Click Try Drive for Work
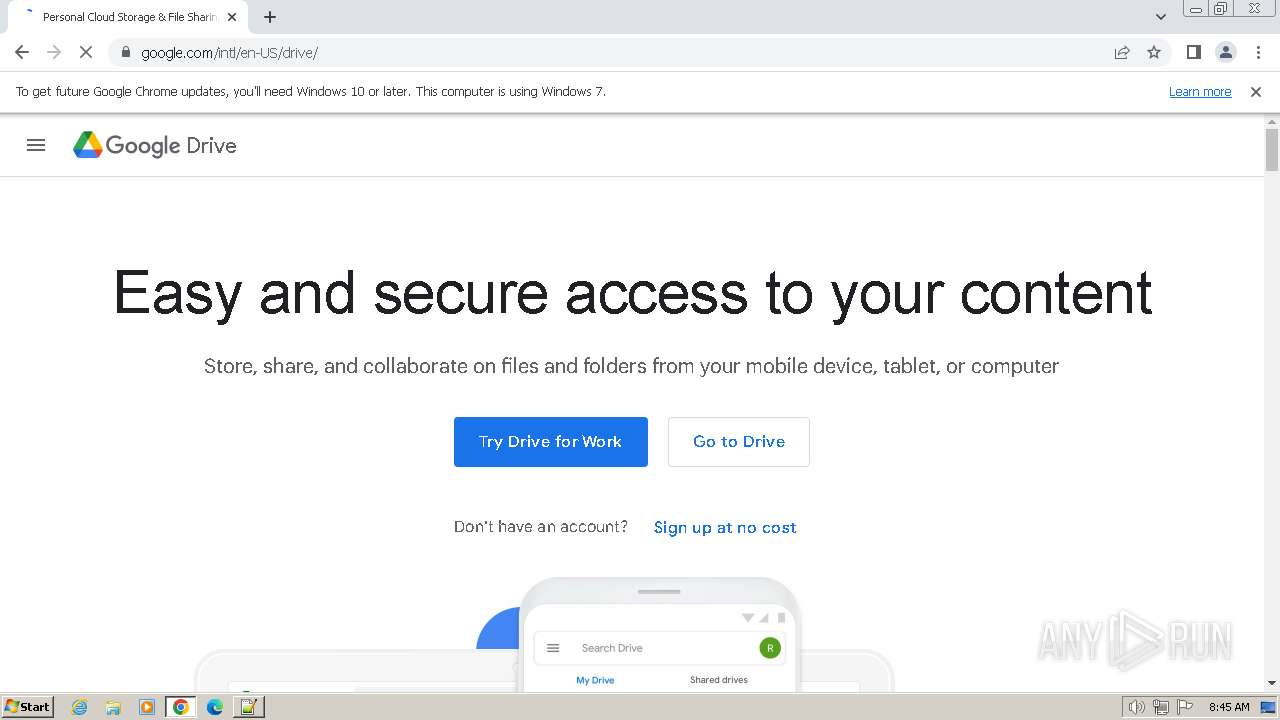 551,442
